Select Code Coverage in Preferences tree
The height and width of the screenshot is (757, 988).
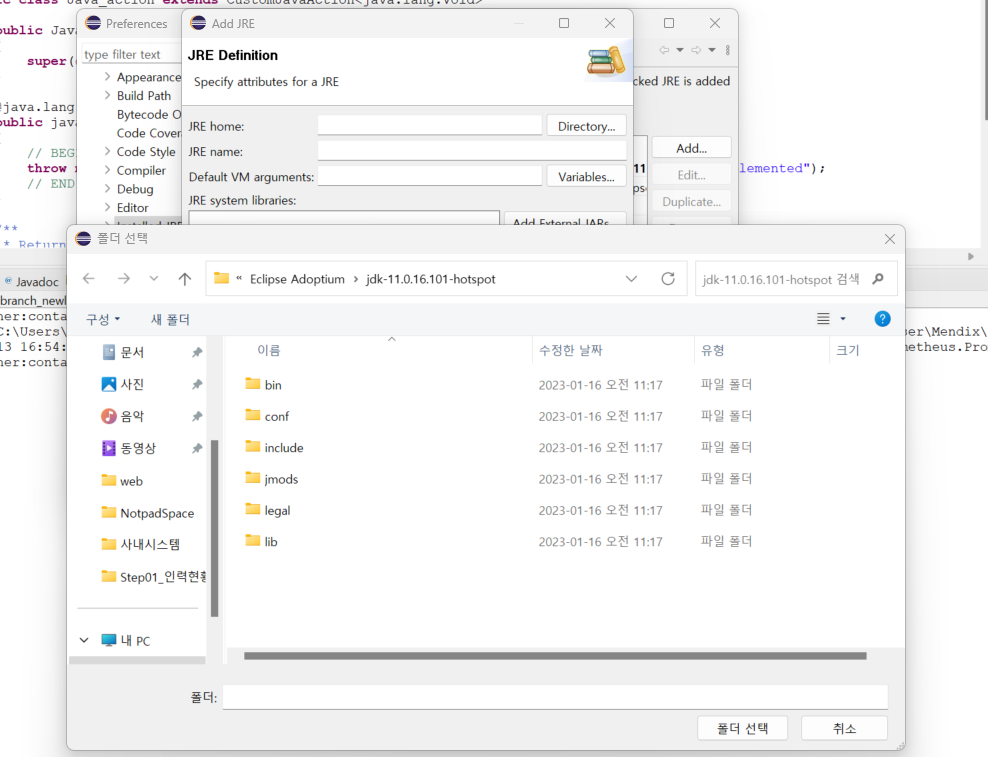149,133
